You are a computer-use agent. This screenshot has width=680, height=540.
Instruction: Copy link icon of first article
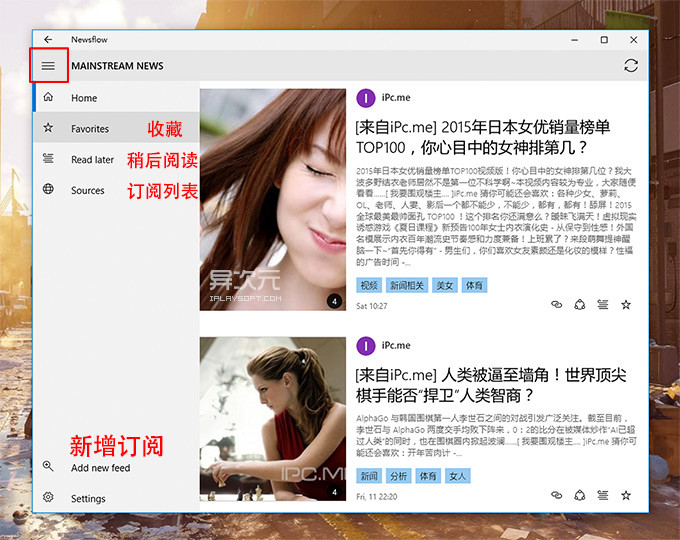(557, 304)
